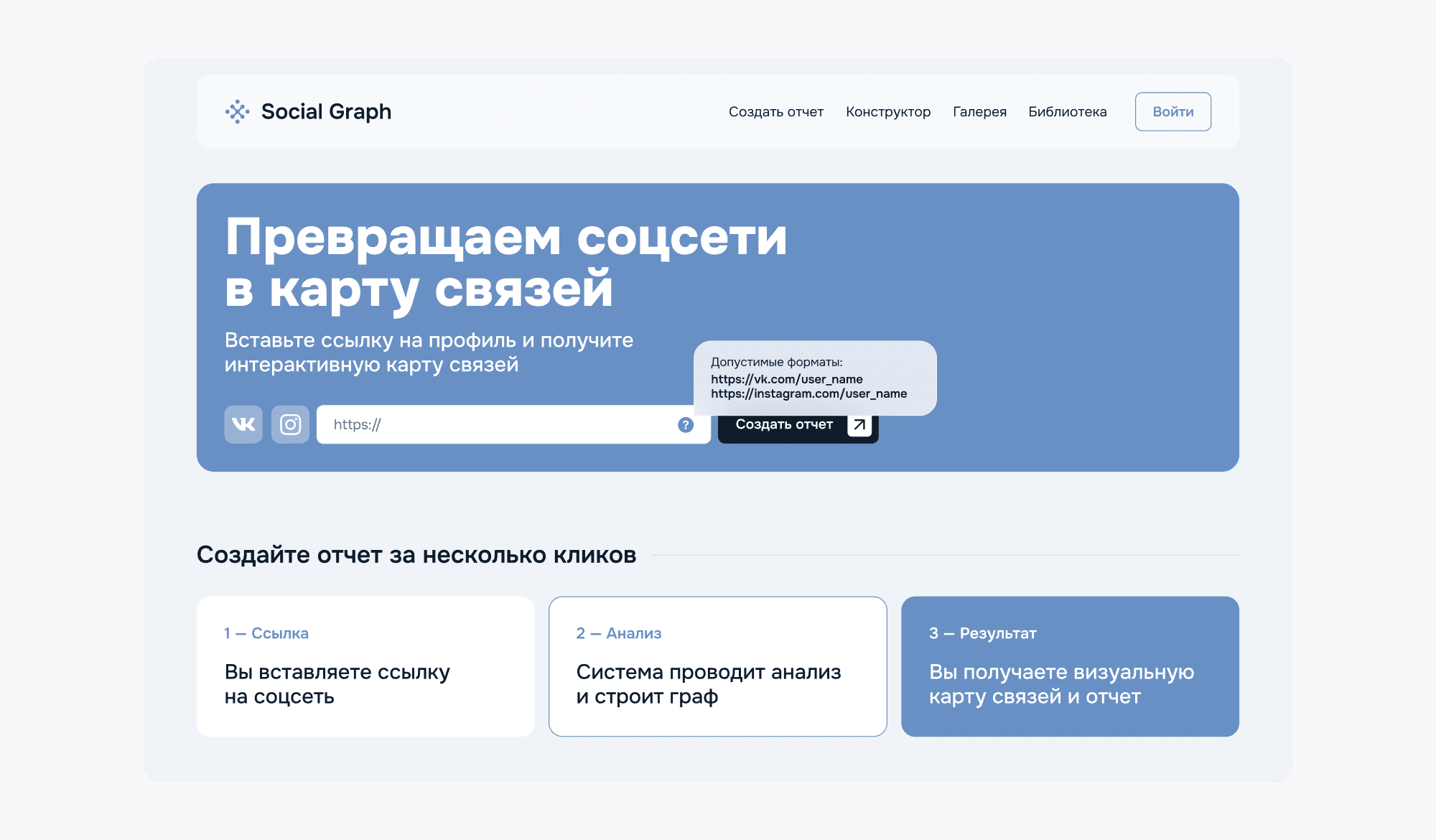Go to Галерея page
The height and width of the screenshot is (840, 1436).
[x=979, y=112]
